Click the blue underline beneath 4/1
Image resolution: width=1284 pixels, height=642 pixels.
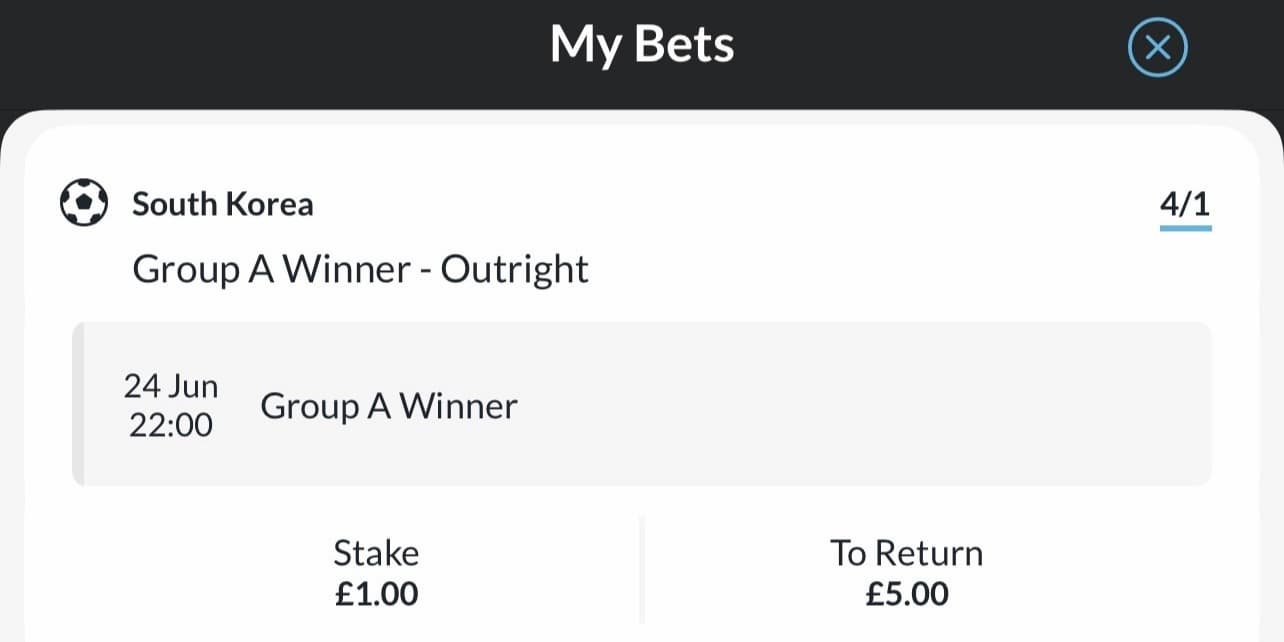[x=1185, y=228]
